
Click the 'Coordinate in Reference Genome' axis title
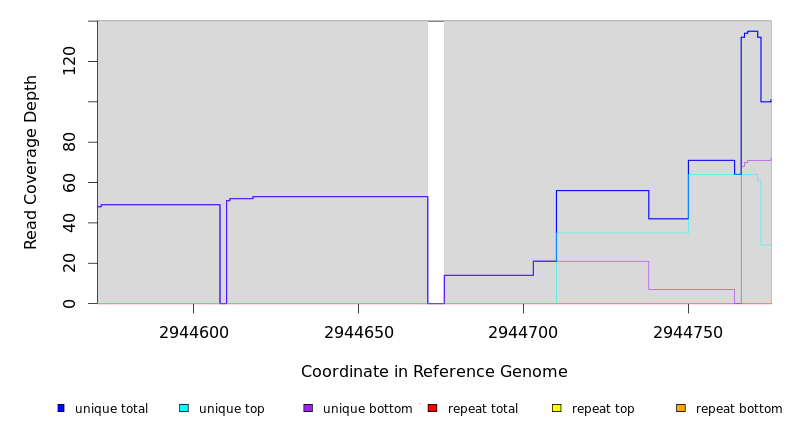(x=434, y=372)
